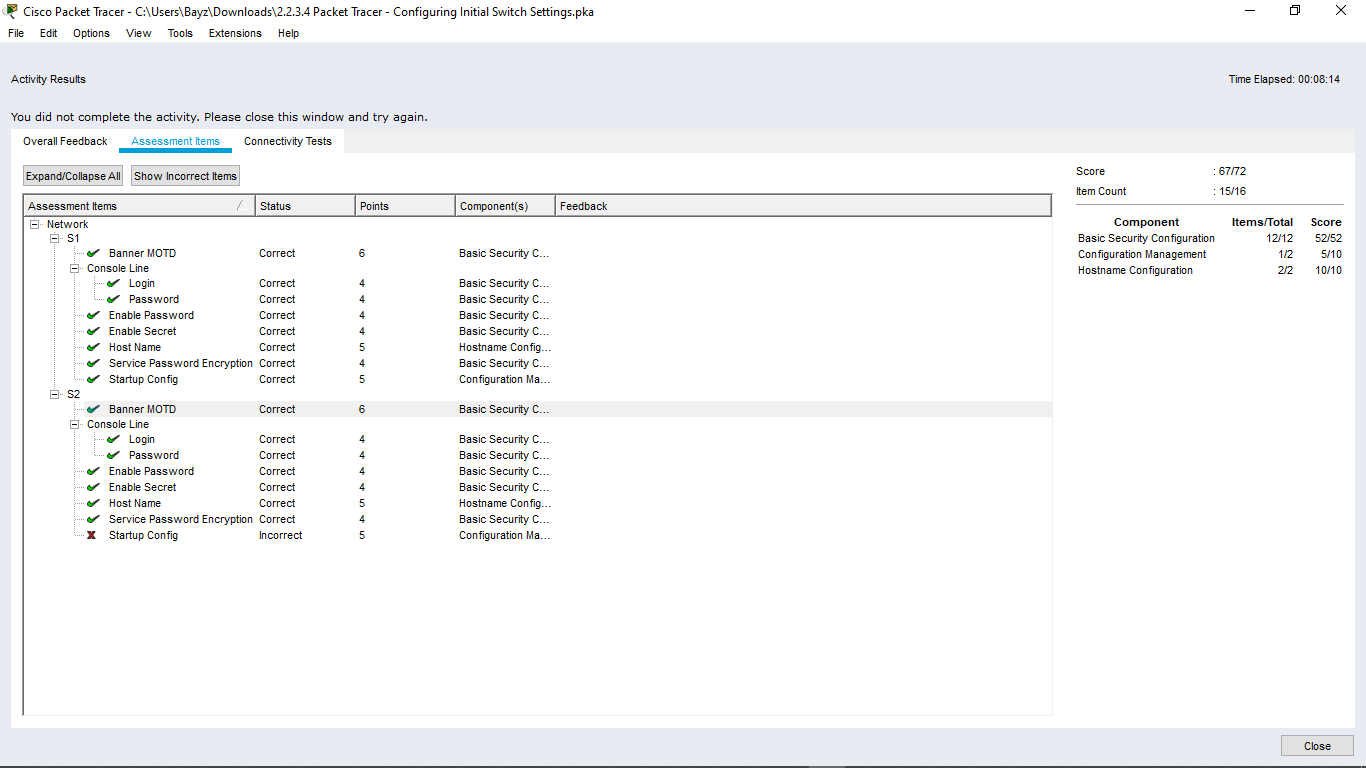Sort by Component(s) column header
This screenshot has width=1366, height=768.
505,206
